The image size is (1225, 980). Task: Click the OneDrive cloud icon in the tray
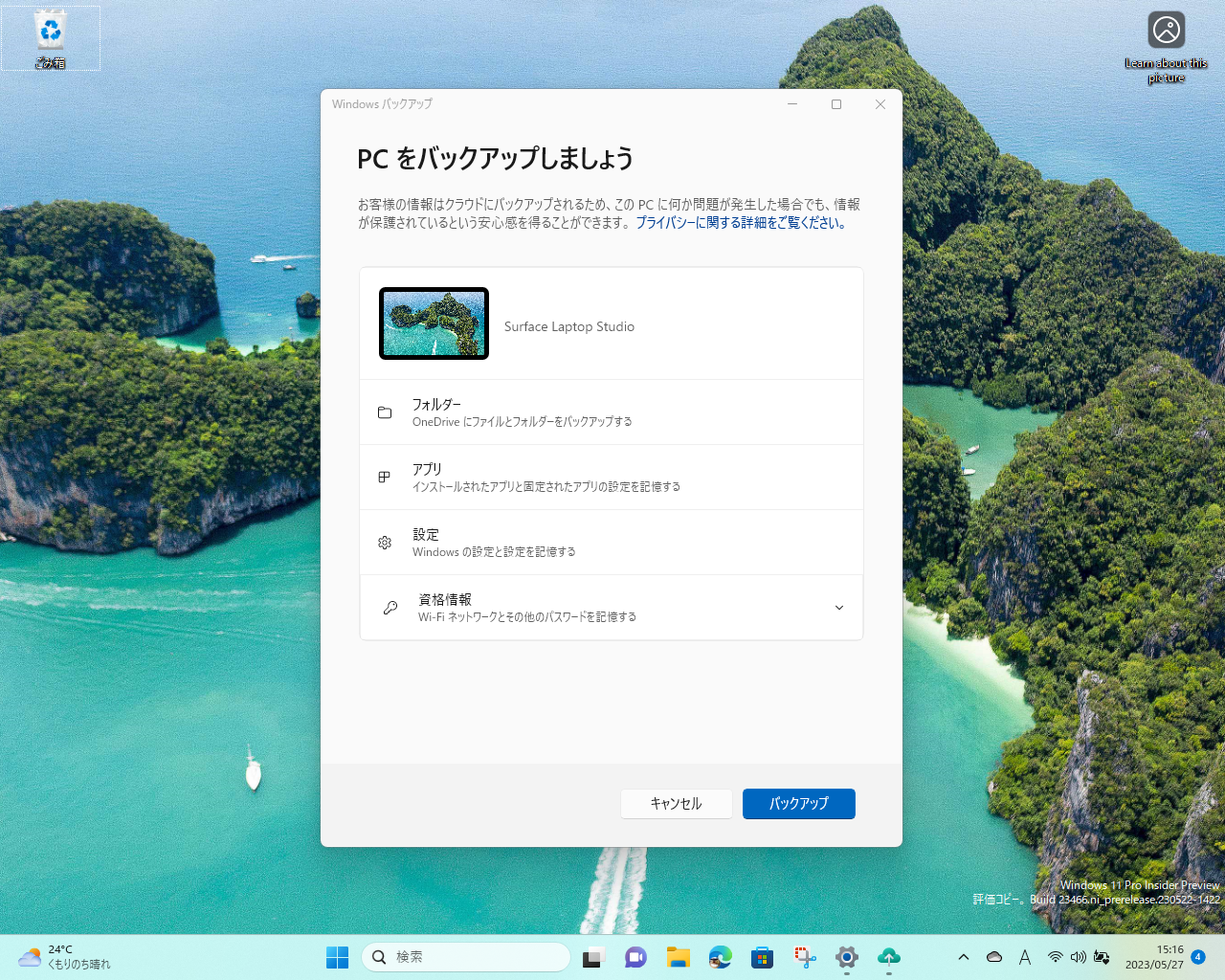(994, 957)
